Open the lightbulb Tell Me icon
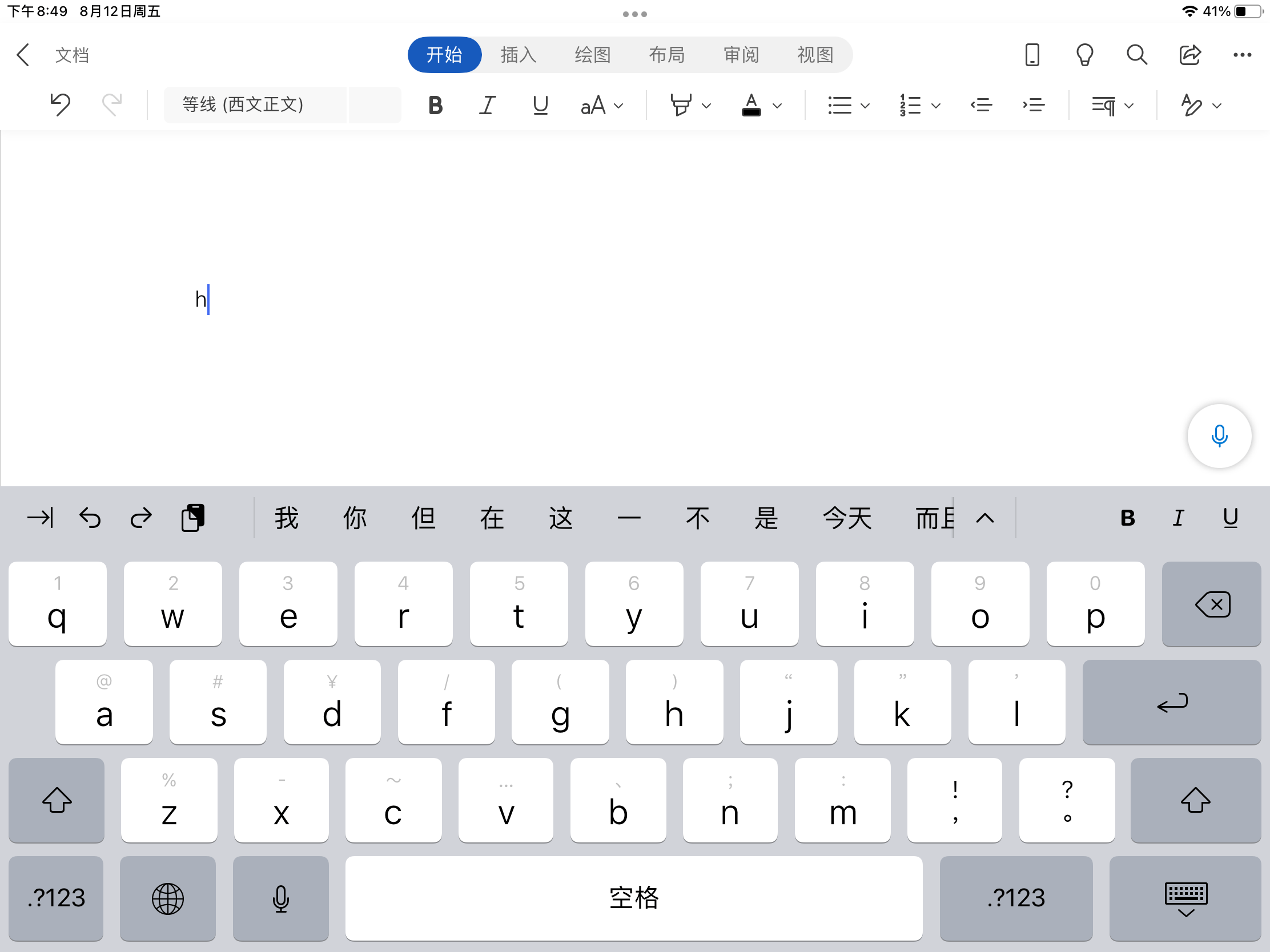The height and width of the screenshot is (952, 1270). pyautogui.click(x=1084, y=55)
